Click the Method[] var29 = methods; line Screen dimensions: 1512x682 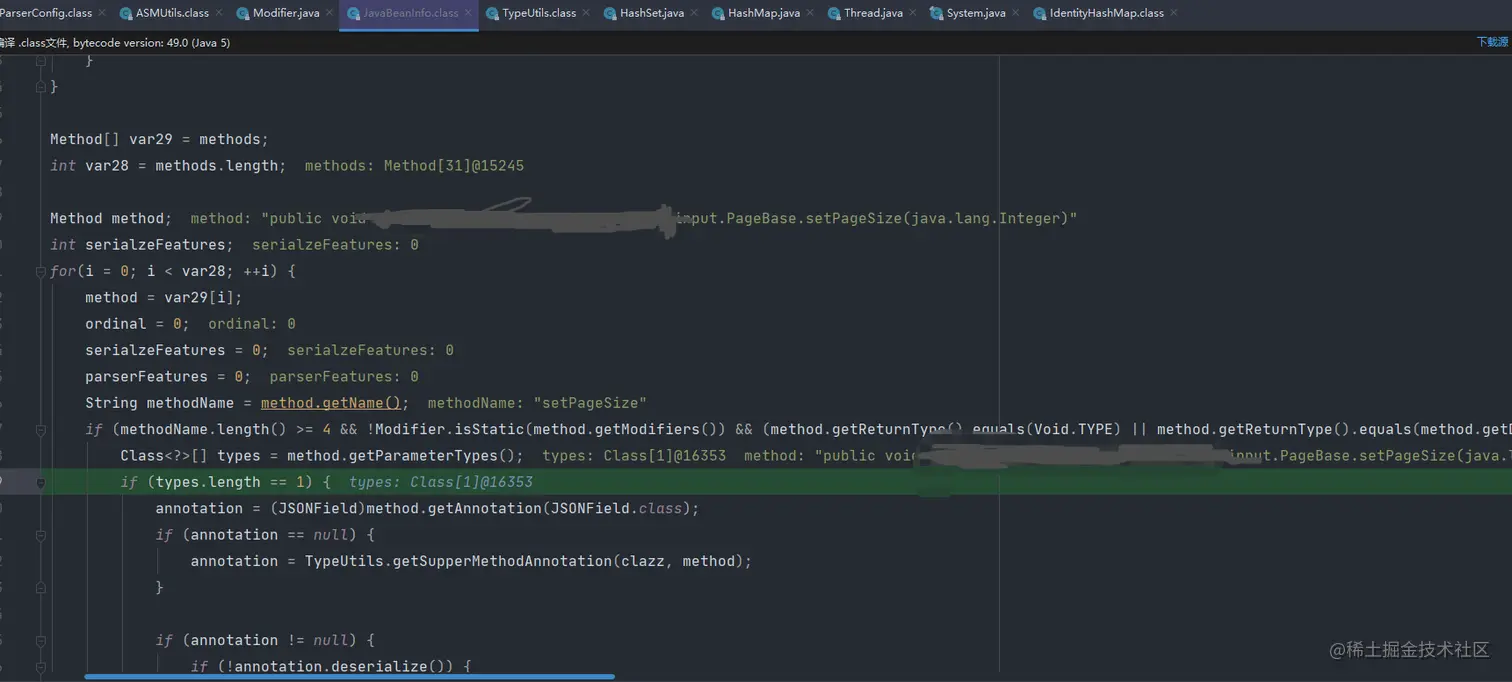160,139
